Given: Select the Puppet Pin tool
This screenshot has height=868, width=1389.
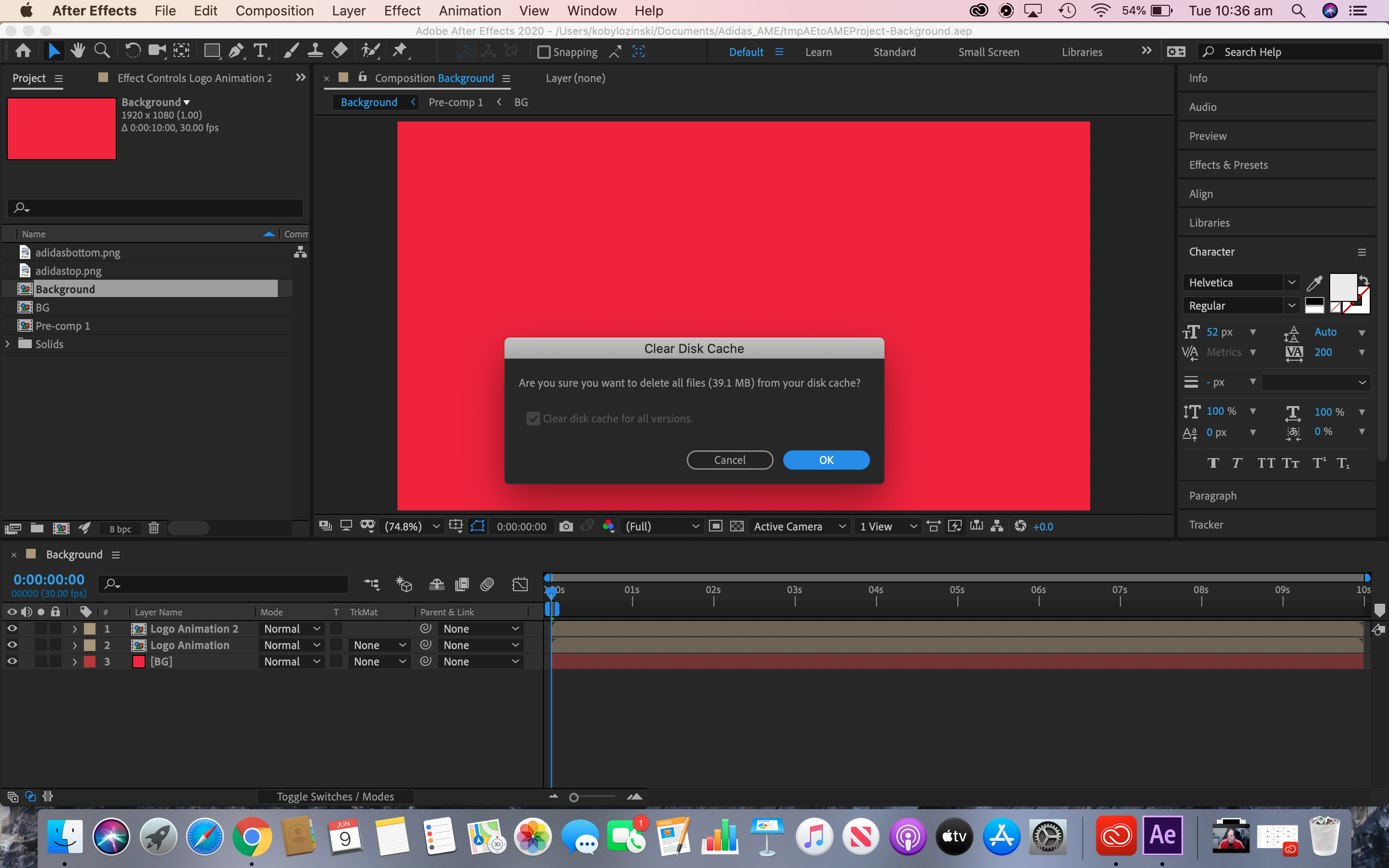Looking at the screenshot, I should tap(401, 51).
